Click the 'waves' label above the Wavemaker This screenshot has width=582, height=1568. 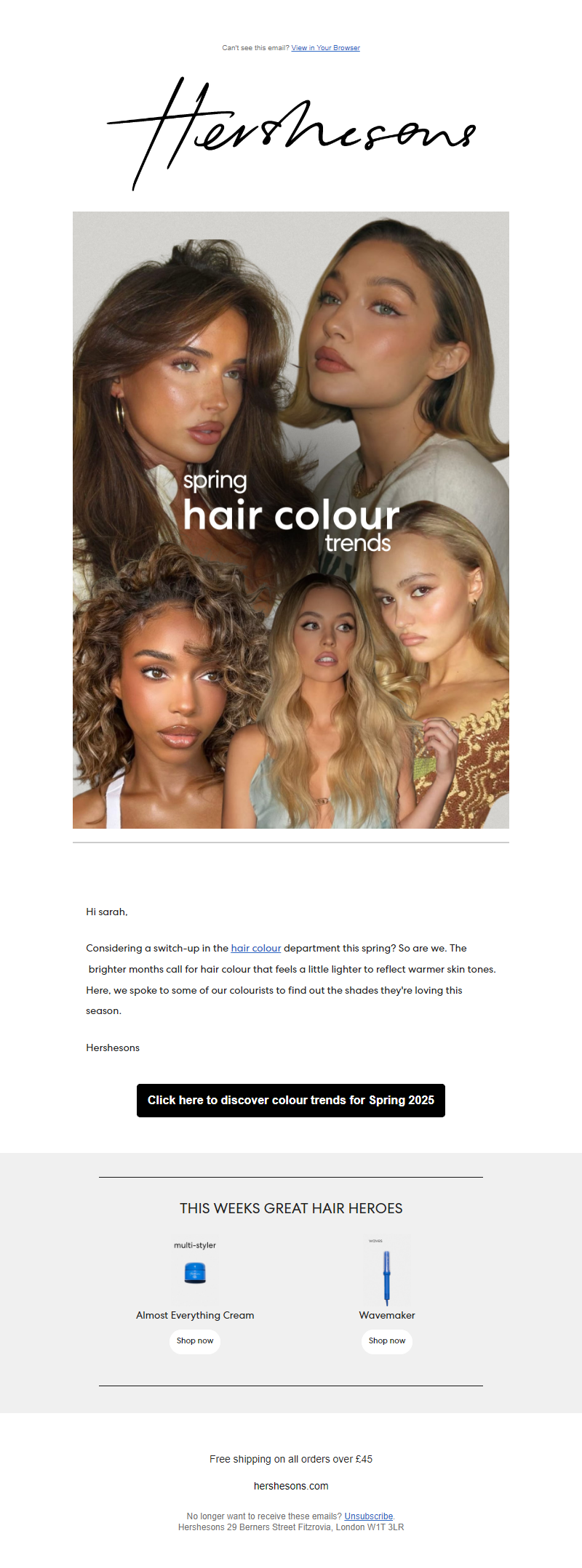(375, 1241)
